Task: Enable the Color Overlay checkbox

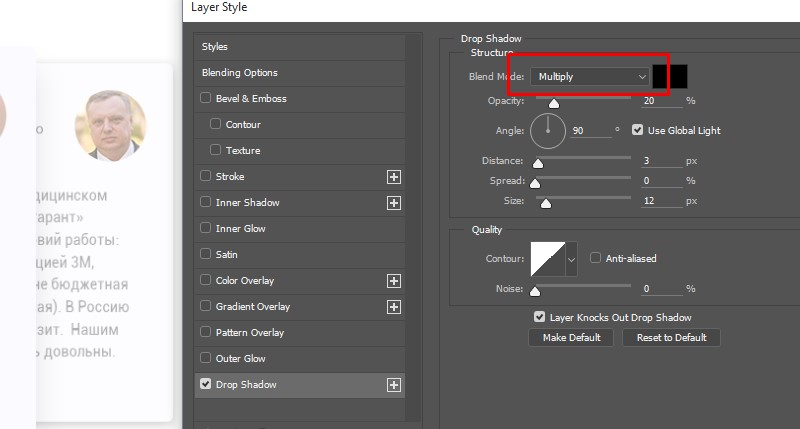Action: pos(206,280)
